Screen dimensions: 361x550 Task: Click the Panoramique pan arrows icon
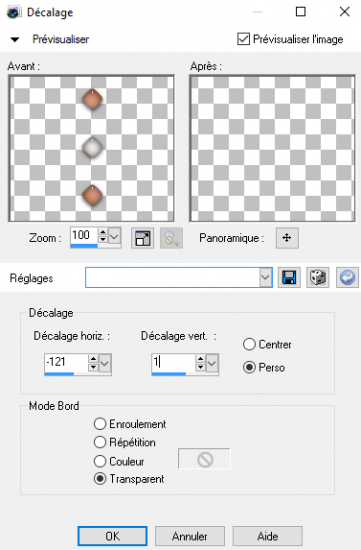(287, 238)
